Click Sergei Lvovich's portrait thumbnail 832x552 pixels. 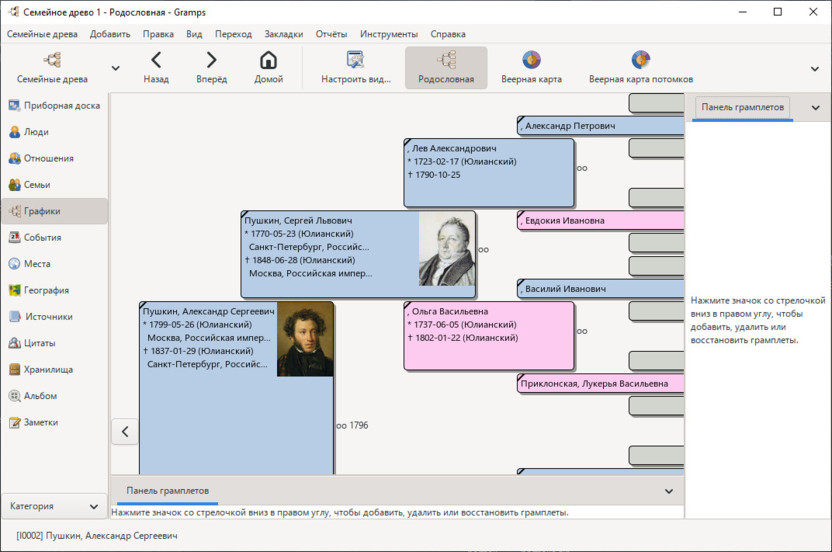pos(447,249)
